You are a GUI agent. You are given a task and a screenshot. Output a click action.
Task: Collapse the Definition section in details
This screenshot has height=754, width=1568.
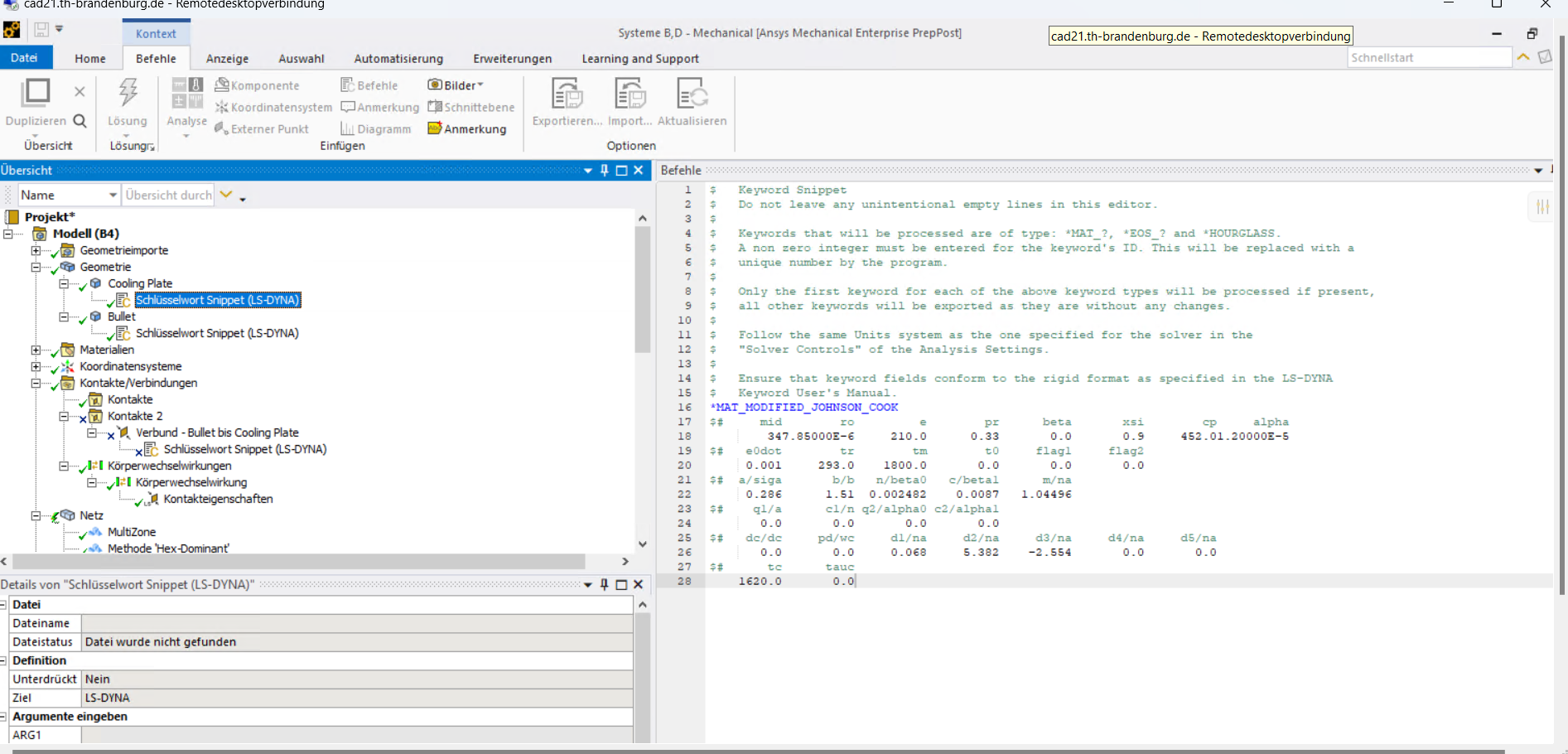point(3,660)
